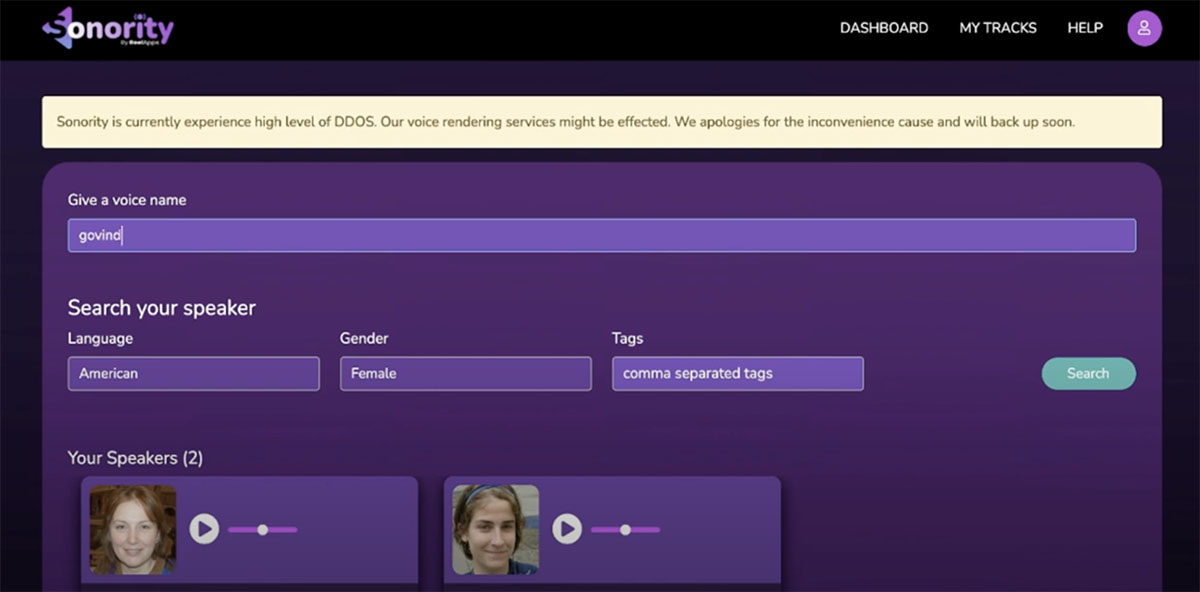Image resolution: width=1200 pixels, height=592 pixels.
Task: Open the user profile avatar icon
Action: pos(1144,28)
